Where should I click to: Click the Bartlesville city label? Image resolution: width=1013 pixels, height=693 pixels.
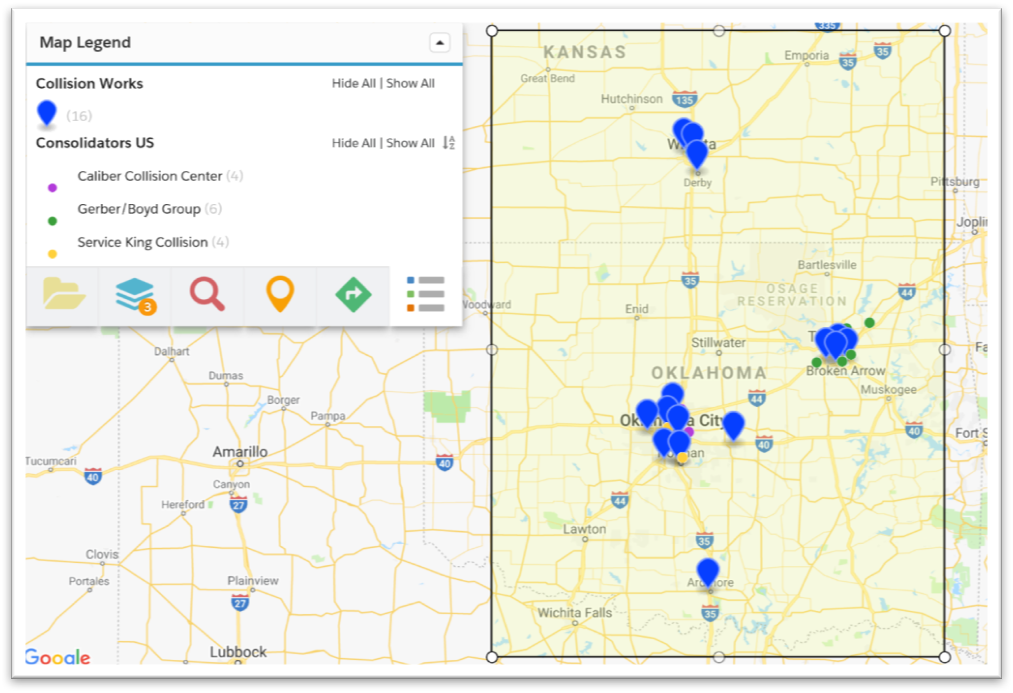pos(827,265)
